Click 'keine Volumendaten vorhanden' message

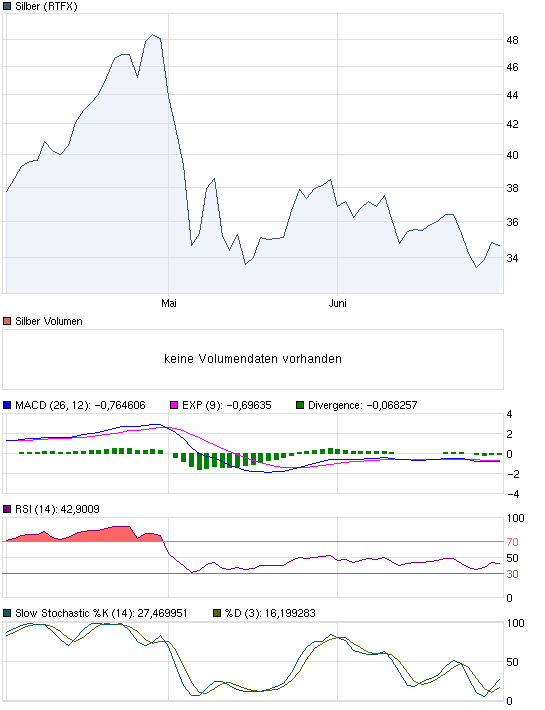click(x=253, y=359)
